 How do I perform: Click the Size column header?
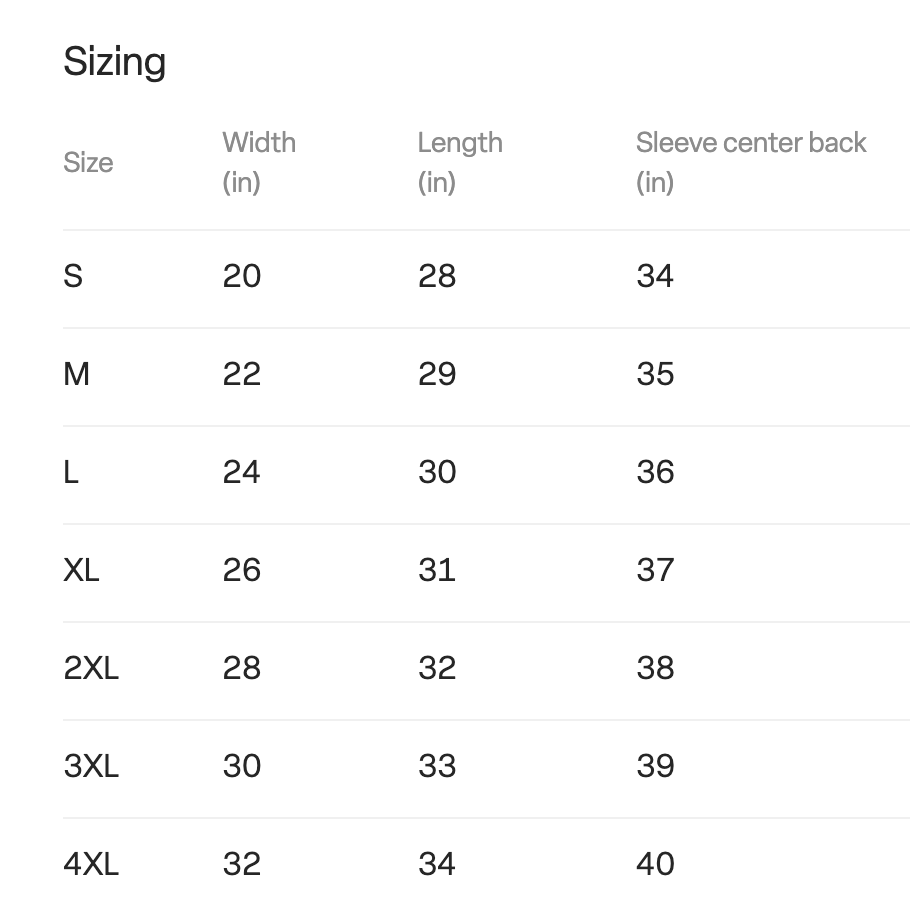pyautogui.click(x=88, y=162)
